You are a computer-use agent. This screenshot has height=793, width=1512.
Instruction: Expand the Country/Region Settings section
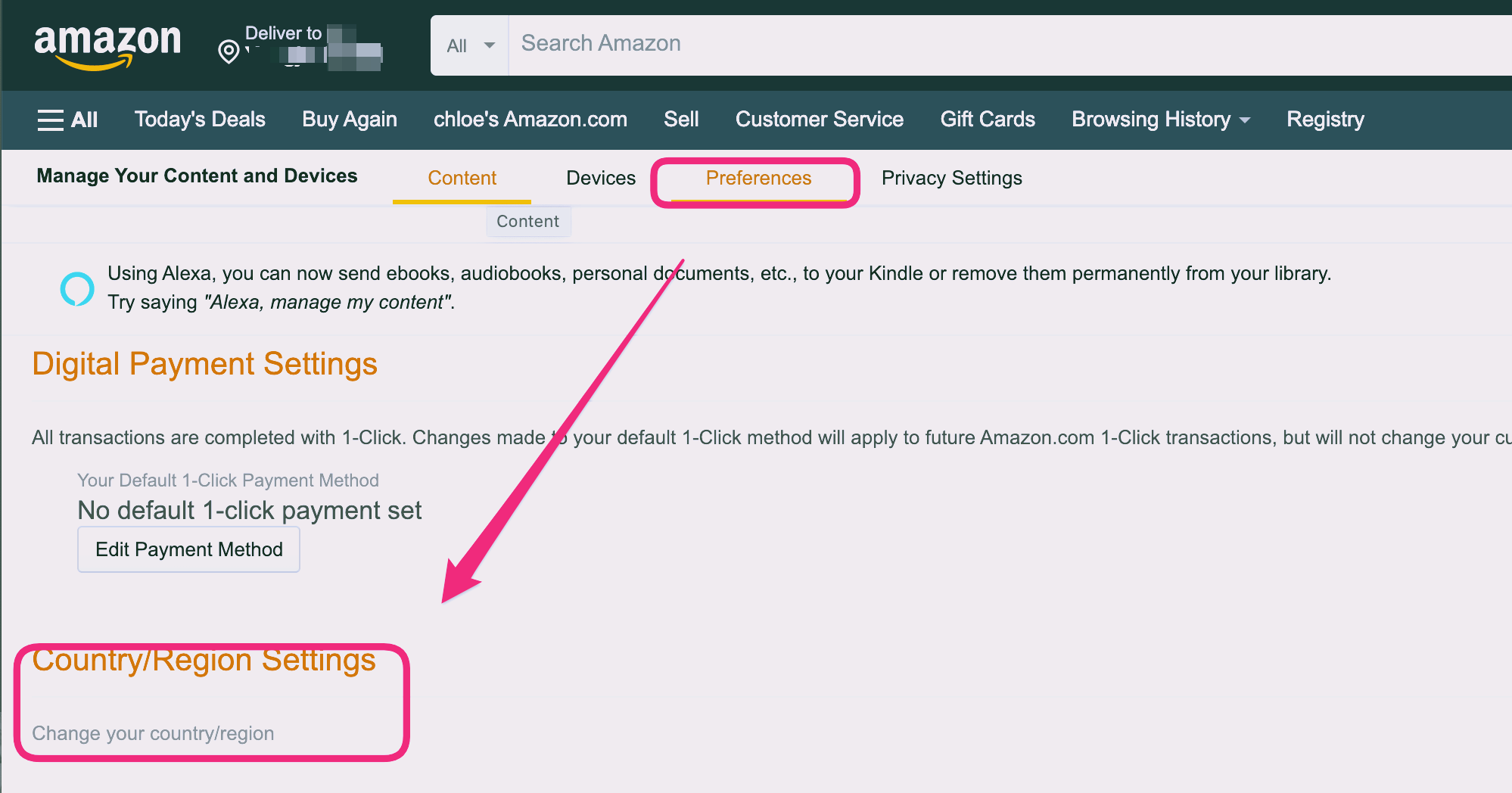[204, 661]
